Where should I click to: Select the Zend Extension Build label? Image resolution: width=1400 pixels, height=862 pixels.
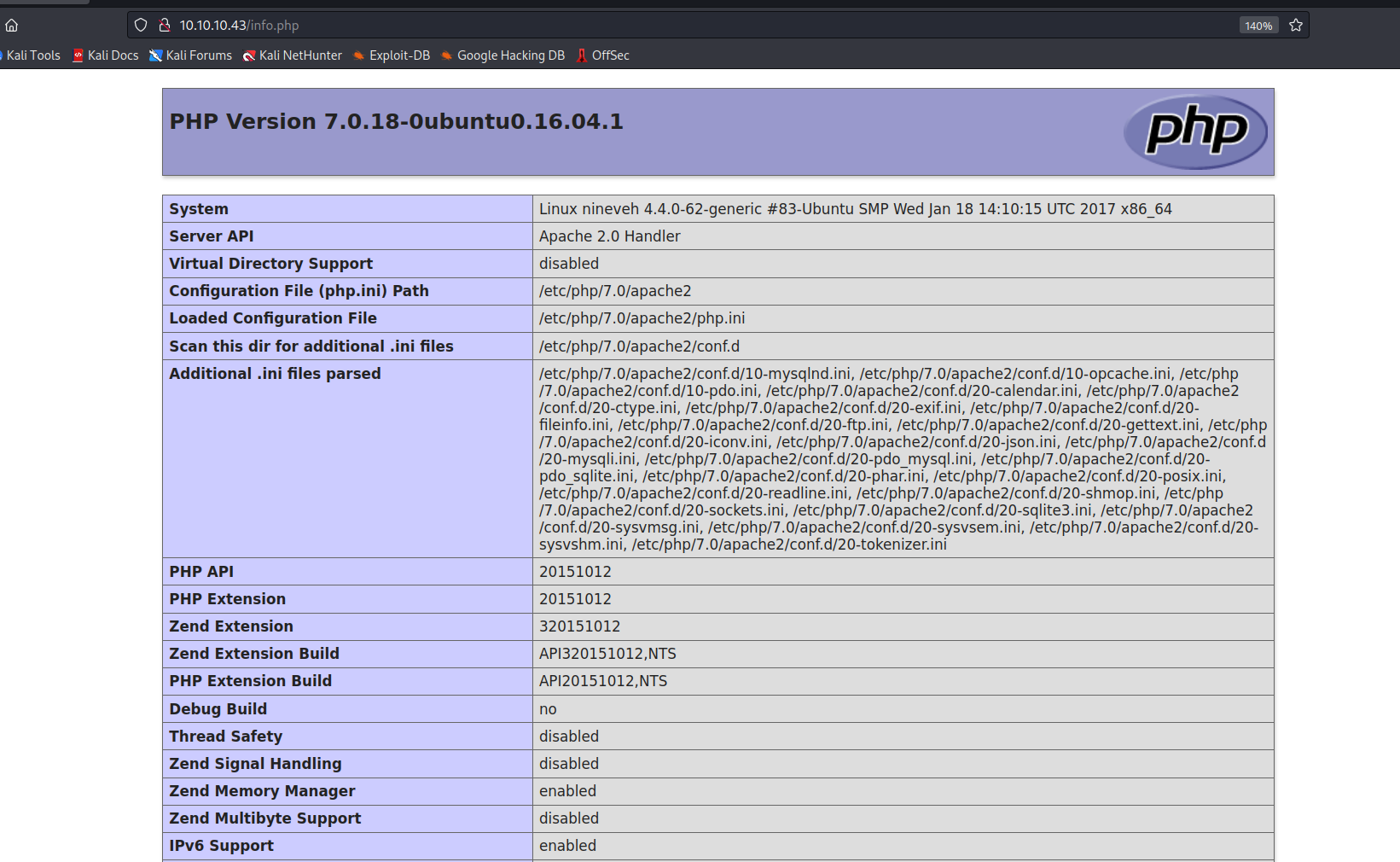254,654
